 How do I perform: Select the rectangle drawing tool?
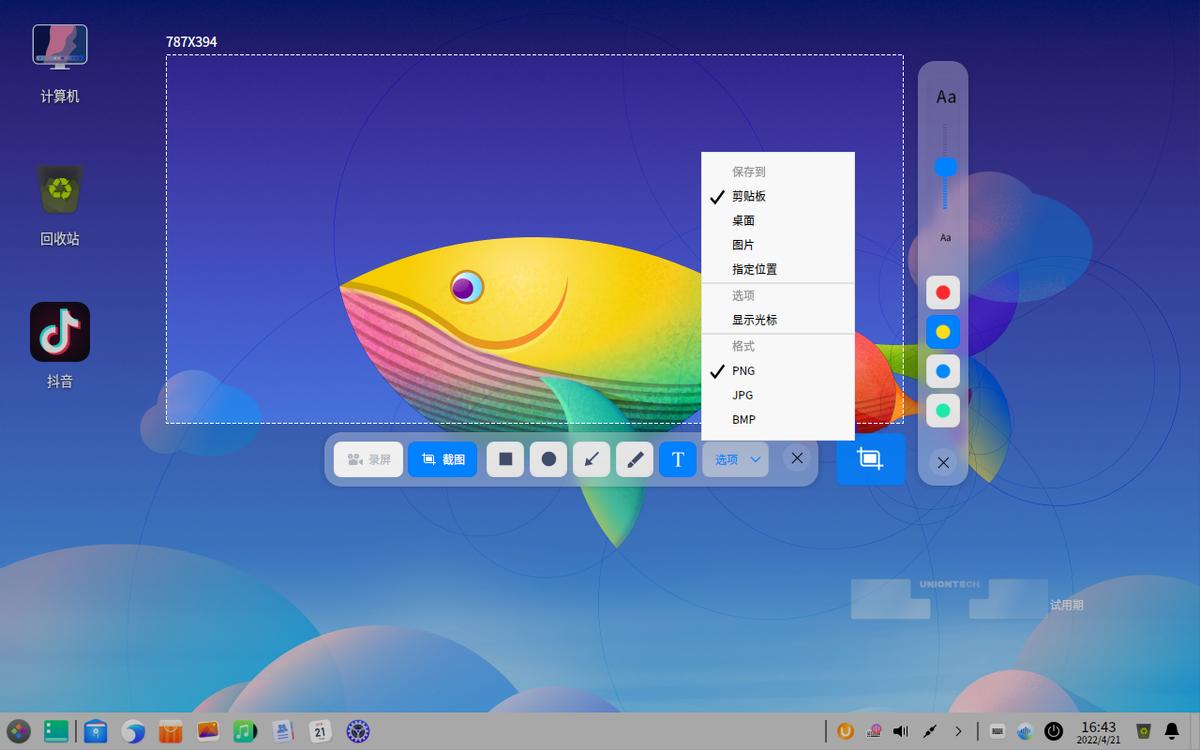click(505, 459)
